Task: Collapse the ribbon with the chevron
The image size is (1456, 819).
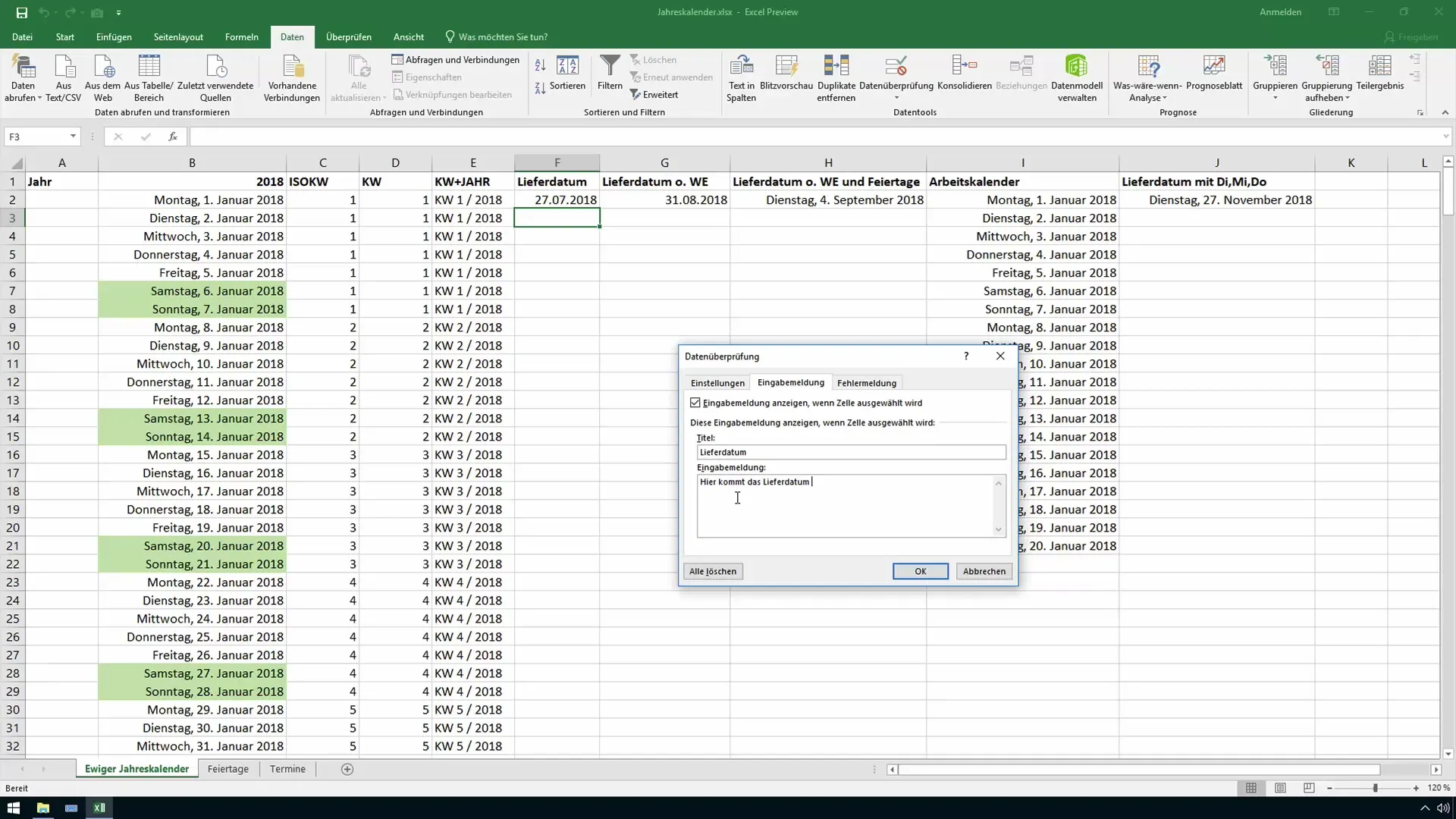Action: (1445, 112)
